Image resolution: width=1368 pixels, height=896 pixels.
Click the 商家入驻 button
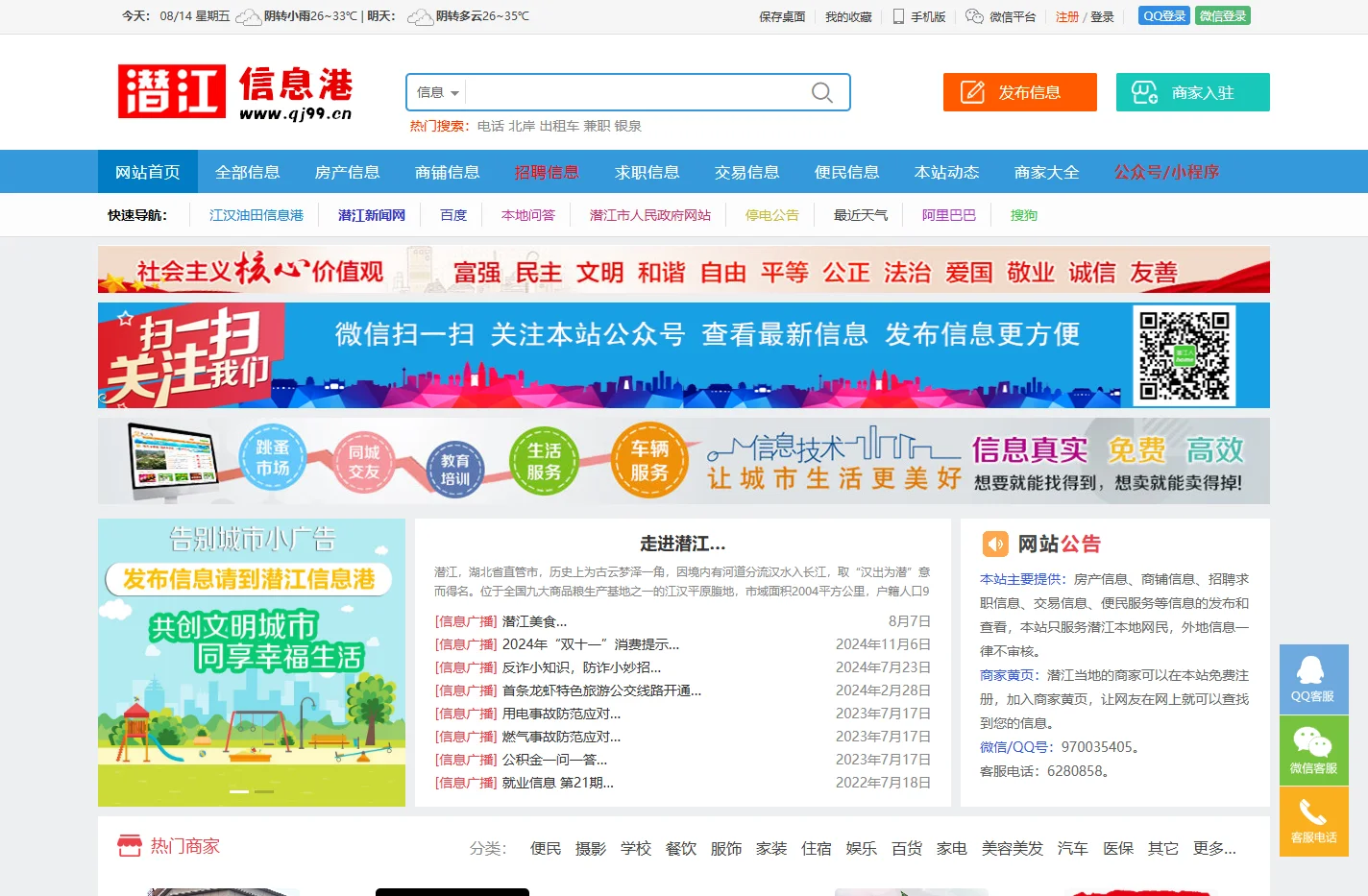1192,92
